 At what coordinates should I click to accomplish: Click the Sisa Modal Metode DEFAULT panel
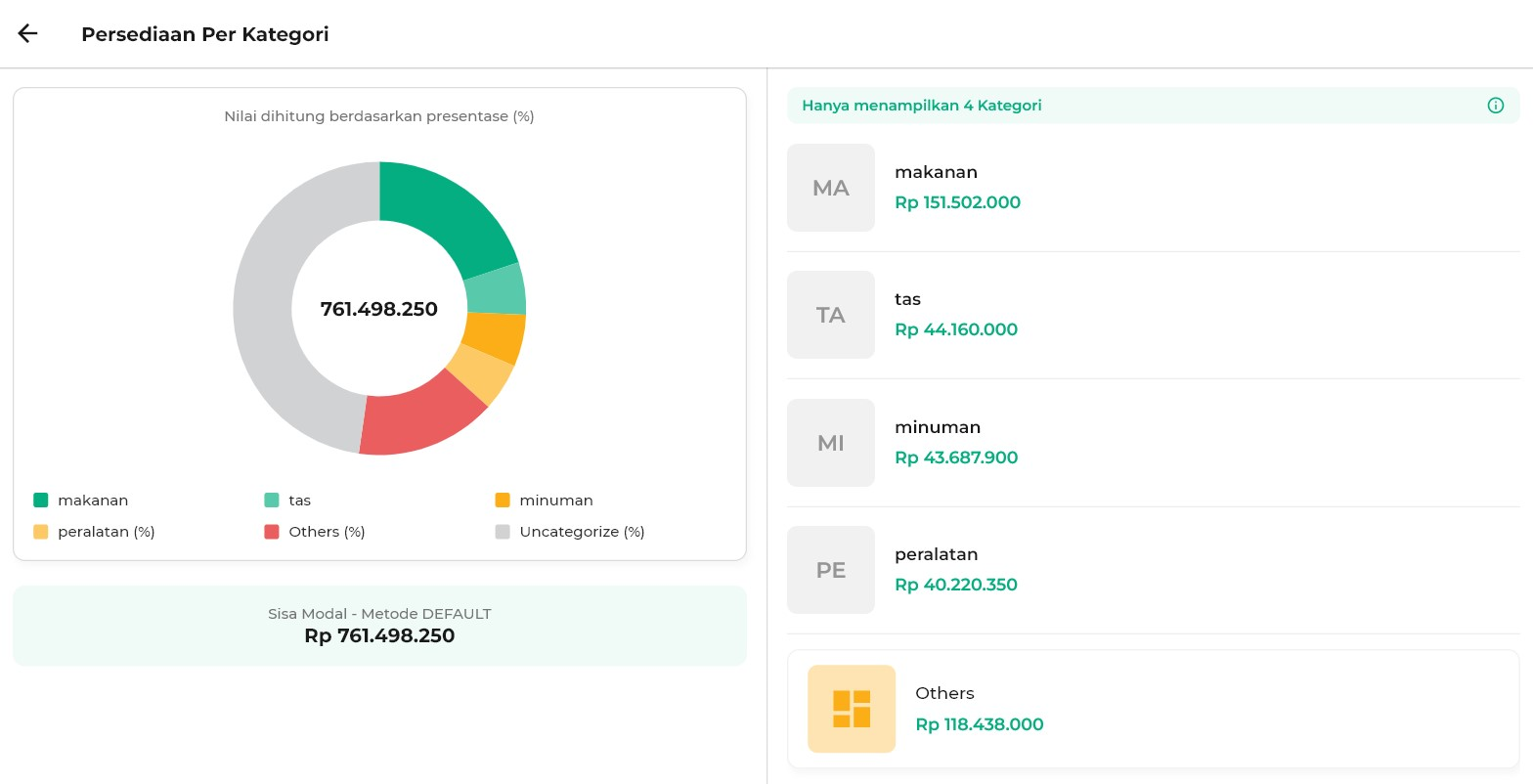(x=379, y=626)
